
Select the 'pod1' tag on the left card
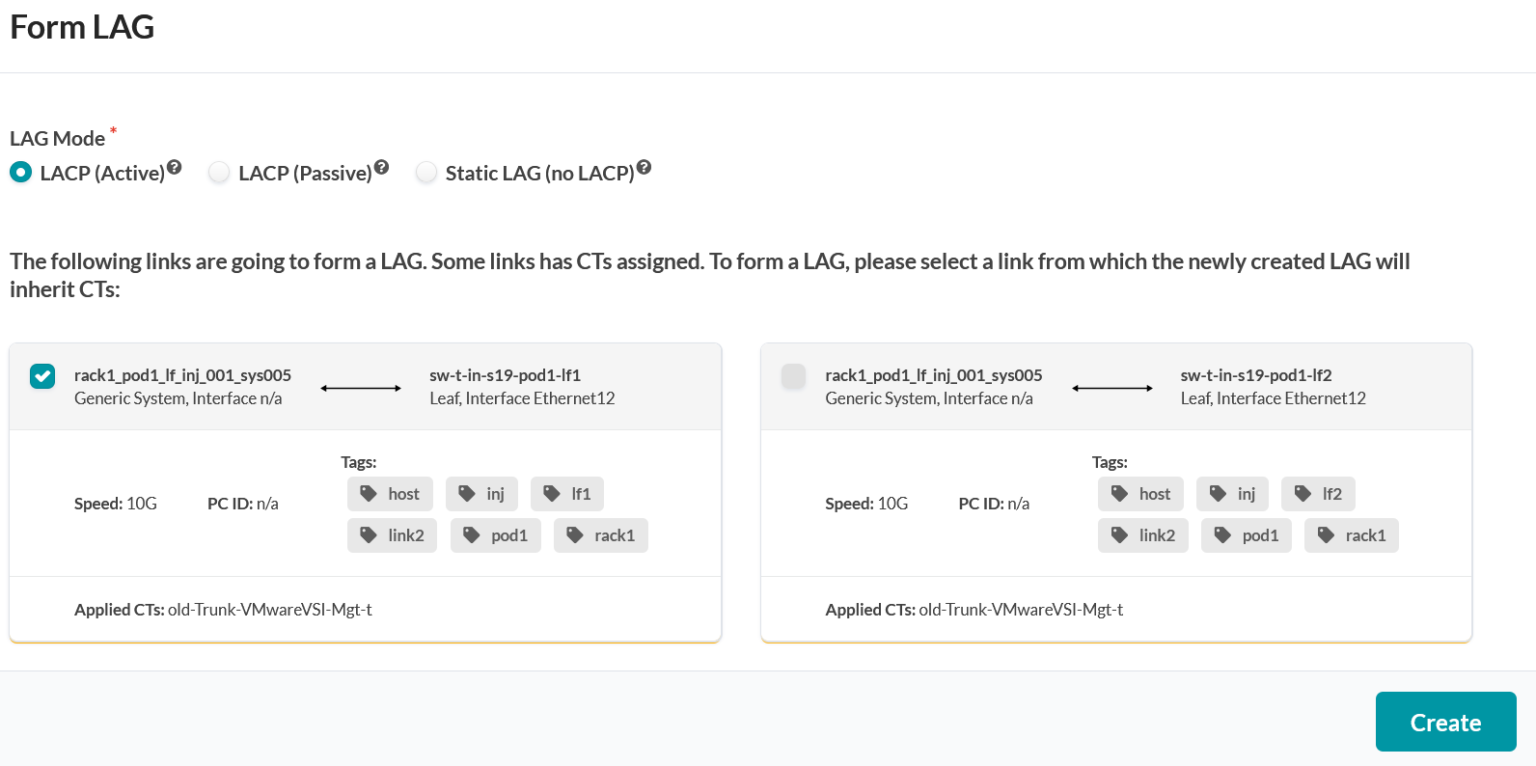495,535
